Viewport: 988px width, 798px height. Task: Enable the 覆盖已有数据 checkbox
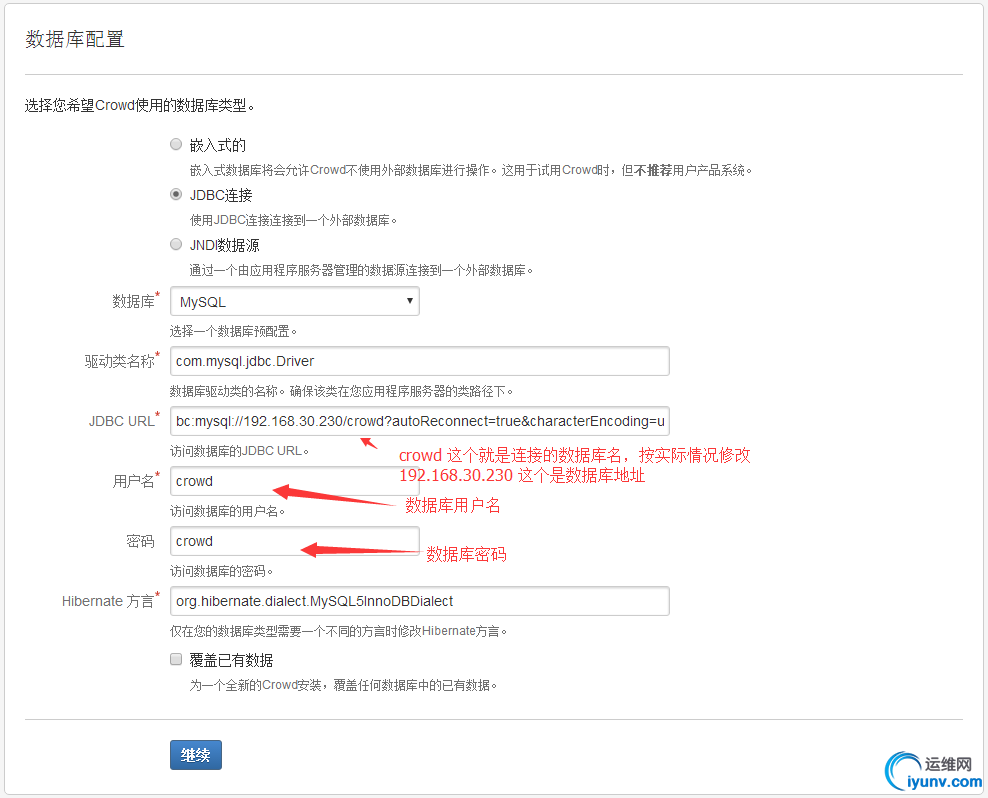pos(176,659)
